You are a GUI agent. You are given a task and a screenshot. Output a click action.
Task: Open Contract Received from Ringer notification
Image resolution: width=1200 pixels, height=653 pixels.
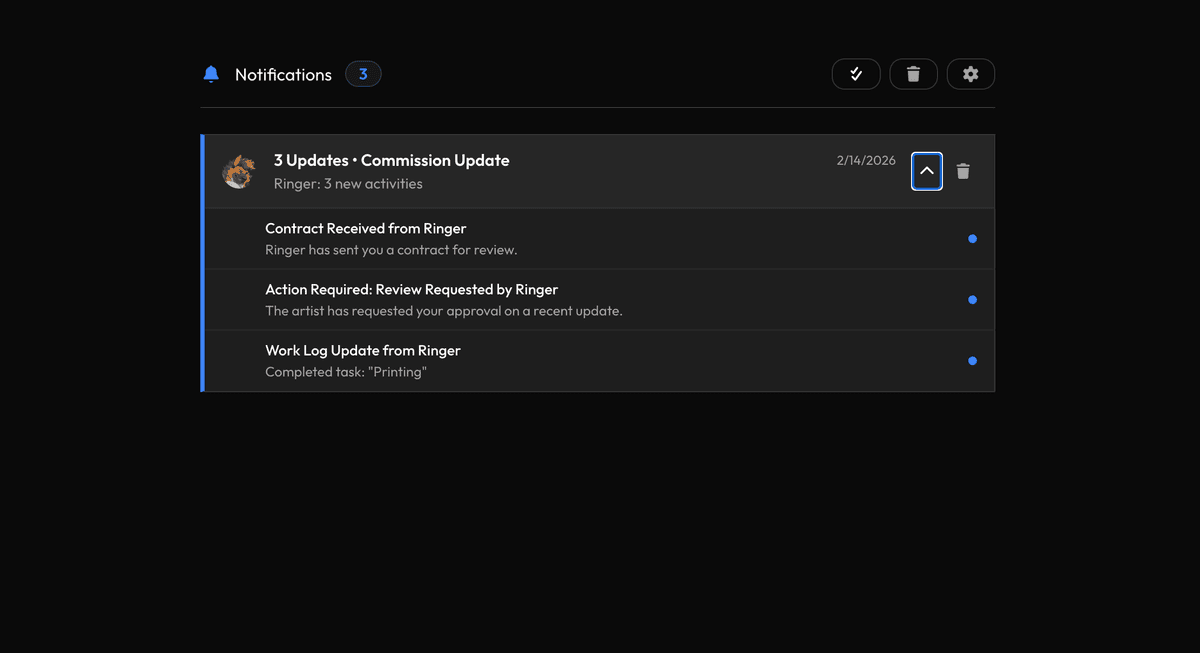pyautogui.click(x=365, y=229)
